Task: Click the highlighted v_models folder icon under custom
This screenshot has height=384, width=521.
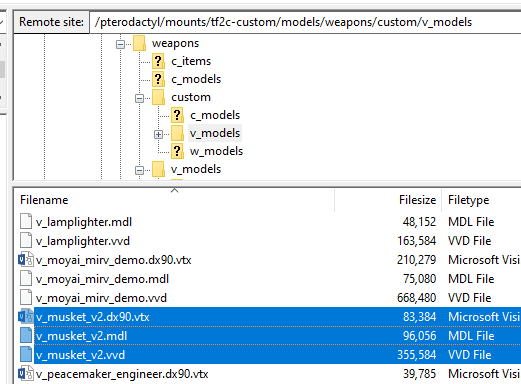Action: (x=177, y=133)
